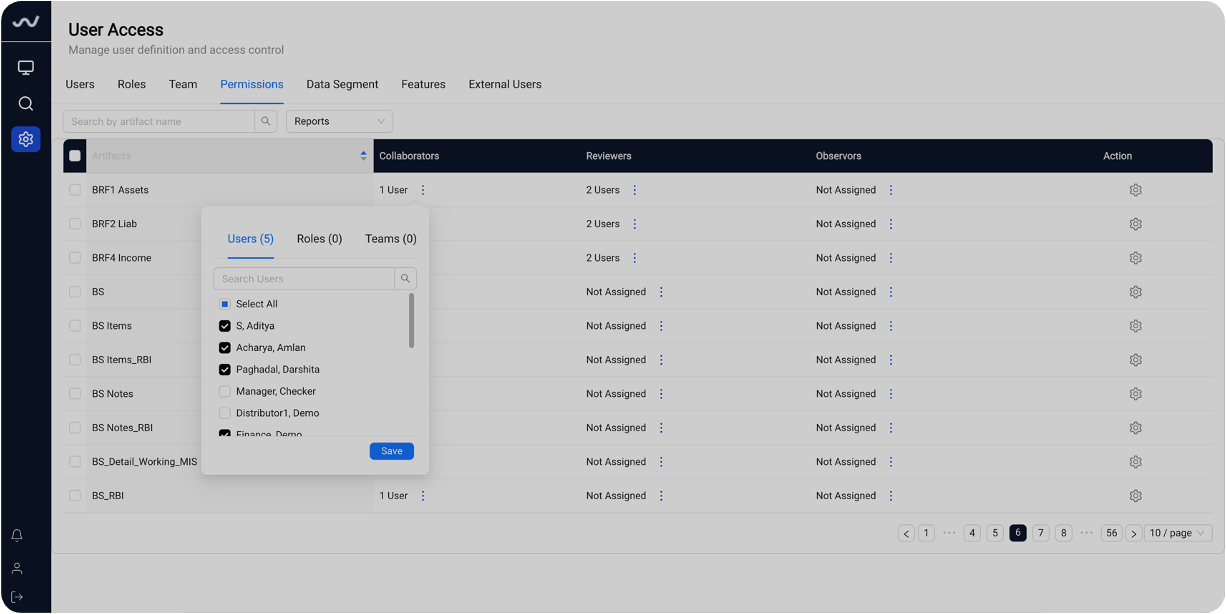The height and width of the screenshot is (614, 1226).
Task: Focus the Search by artifact name field
Action: coord(159,121)
